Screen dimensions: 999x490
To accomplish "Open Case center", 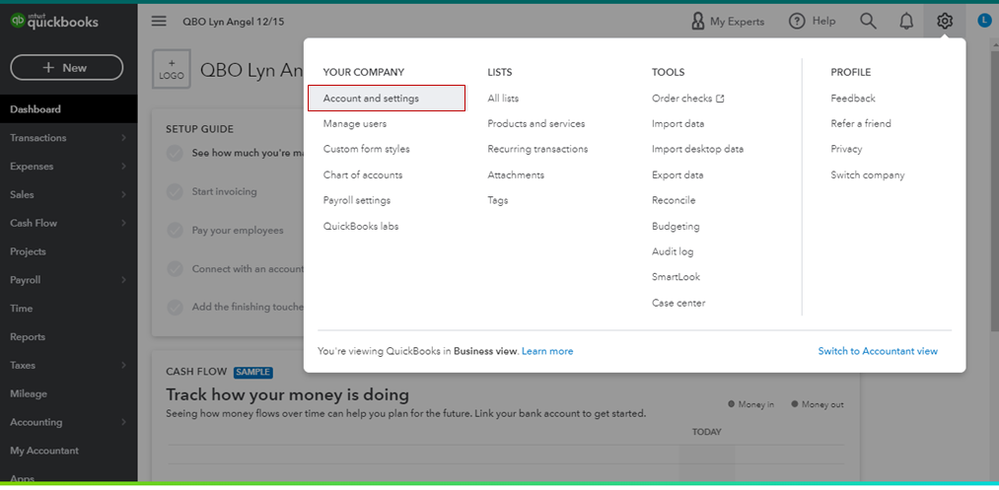I will pos(679,303).
